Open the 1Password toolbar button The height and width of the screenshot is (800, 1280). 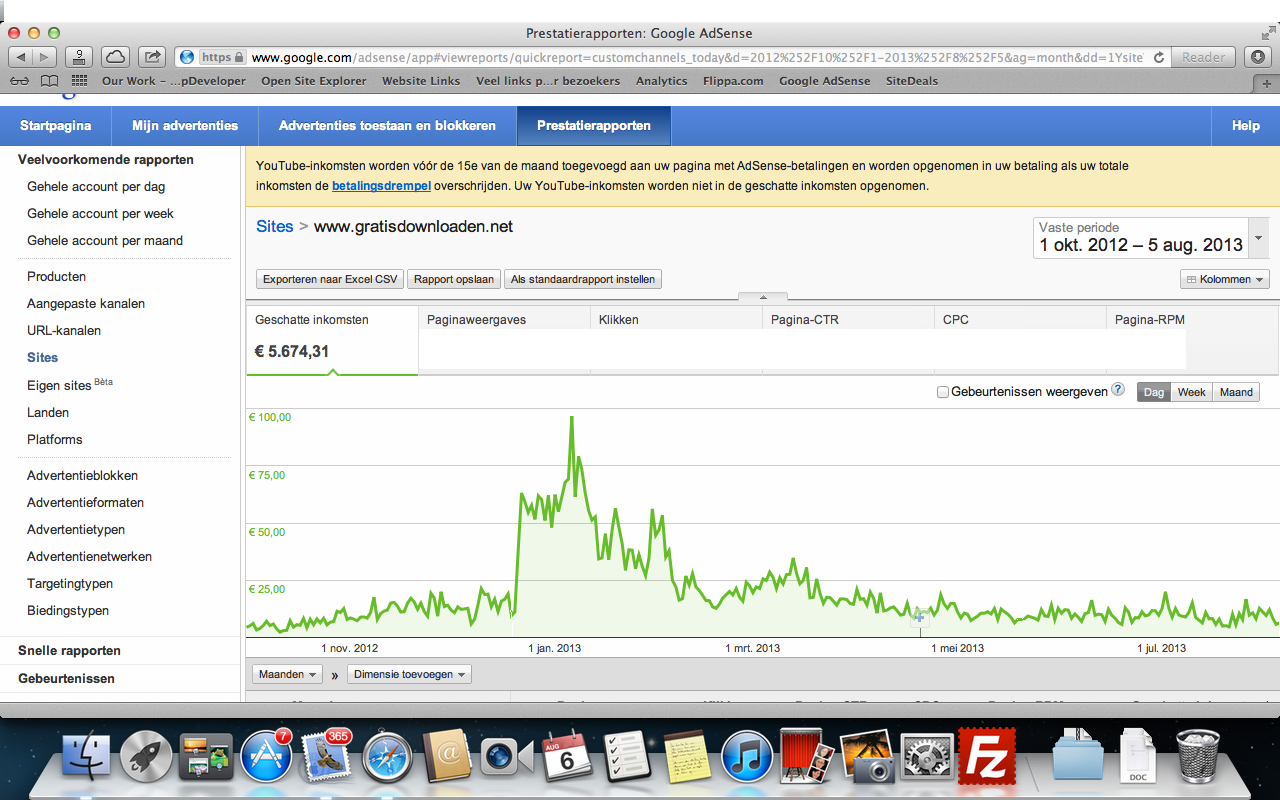pos(79,57)
